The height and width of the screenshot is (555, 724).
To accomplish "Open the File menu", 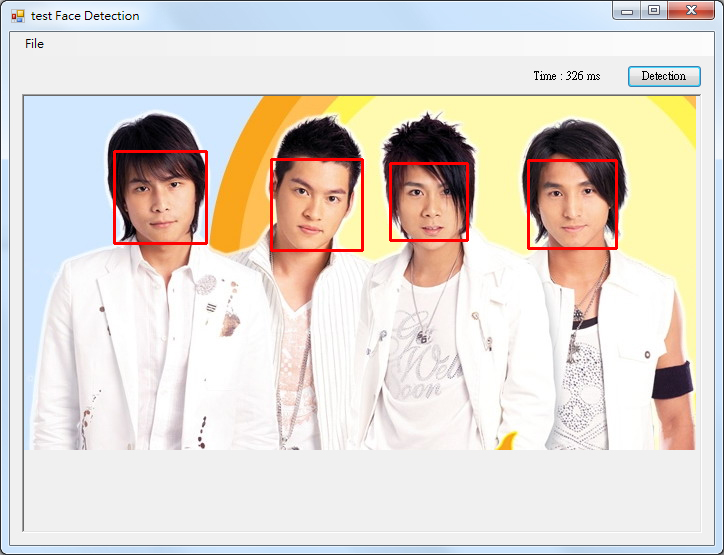I will (x=34, y=44).
